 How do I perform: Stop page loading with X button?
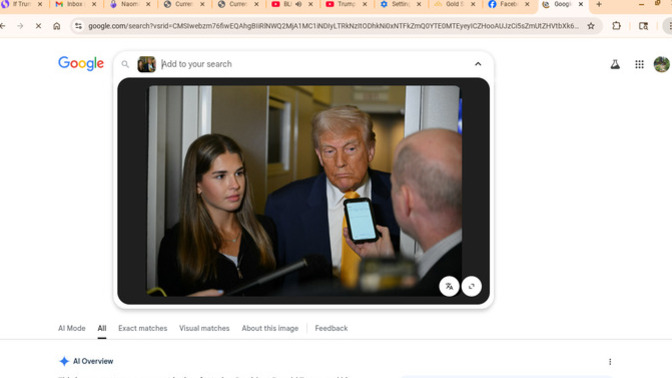point(38,26)
